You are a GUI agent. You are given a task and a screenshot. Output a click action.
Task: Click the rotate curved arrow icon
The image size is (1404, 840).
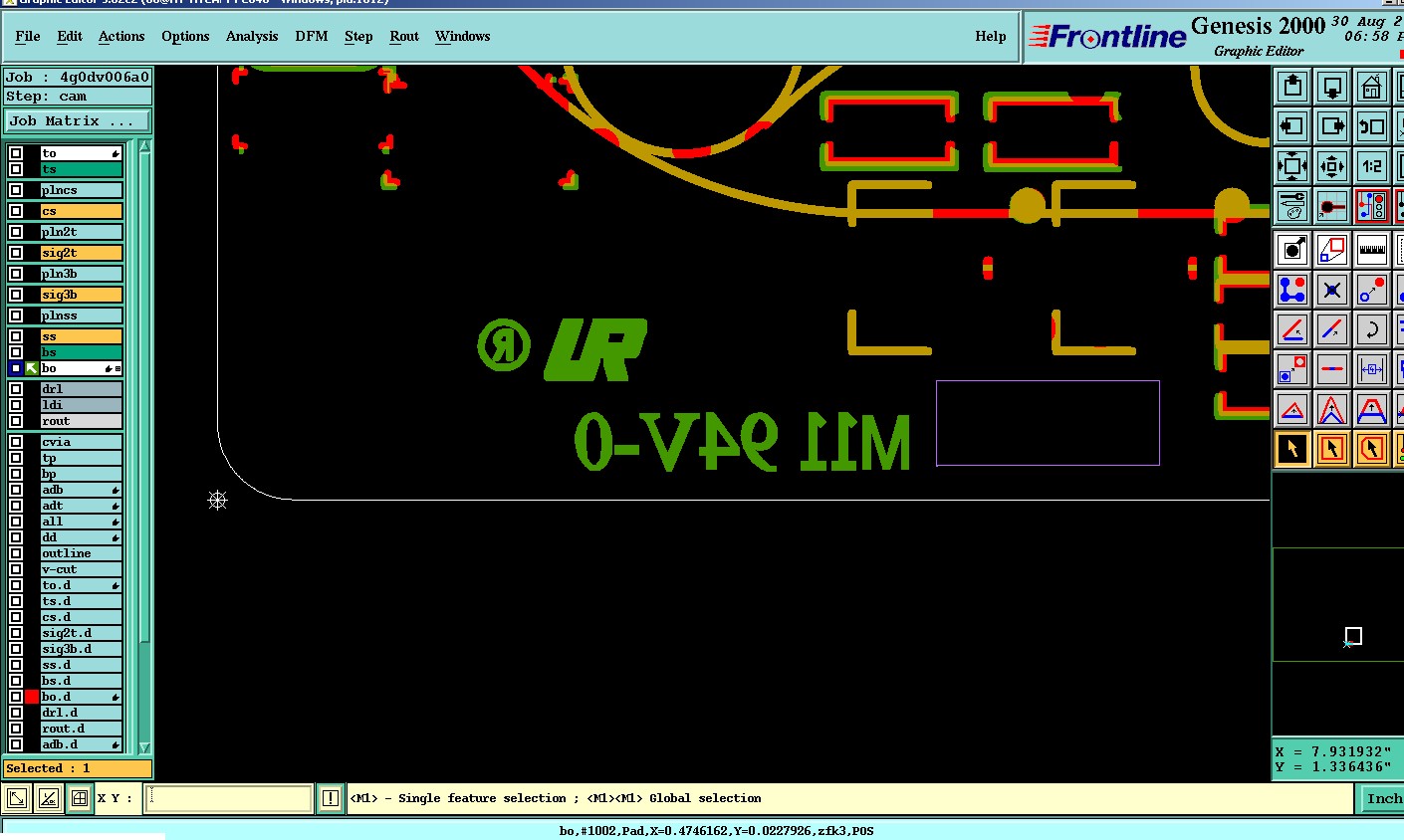[1372, 329]
